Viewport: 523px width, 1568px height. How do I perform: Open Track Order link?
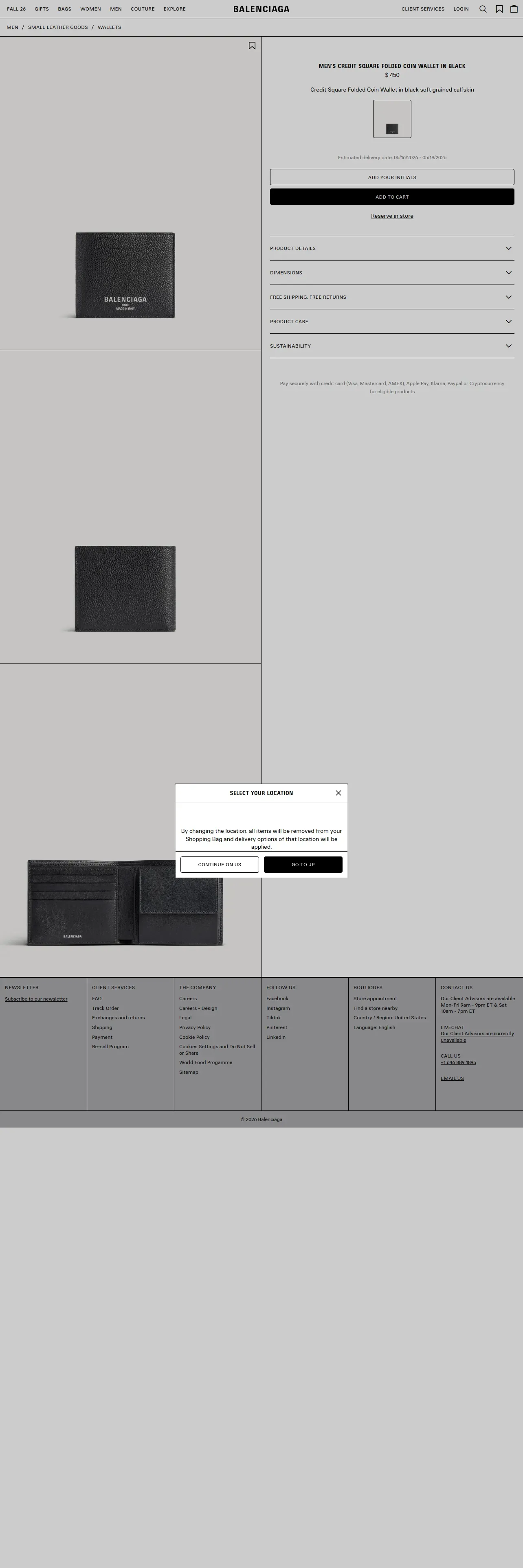105,1008
